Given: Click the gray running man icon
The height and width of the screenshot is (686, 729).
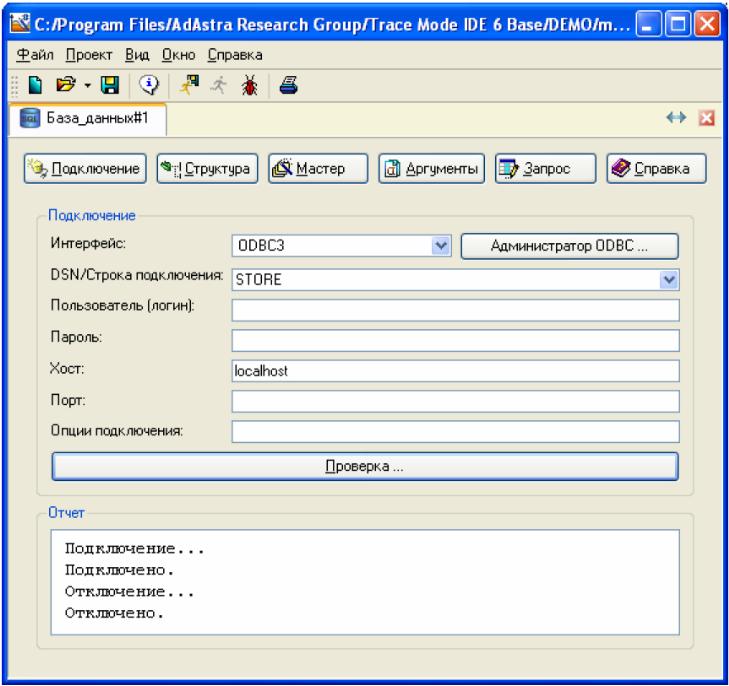Looking at the screenshot, I should point(219,85).
